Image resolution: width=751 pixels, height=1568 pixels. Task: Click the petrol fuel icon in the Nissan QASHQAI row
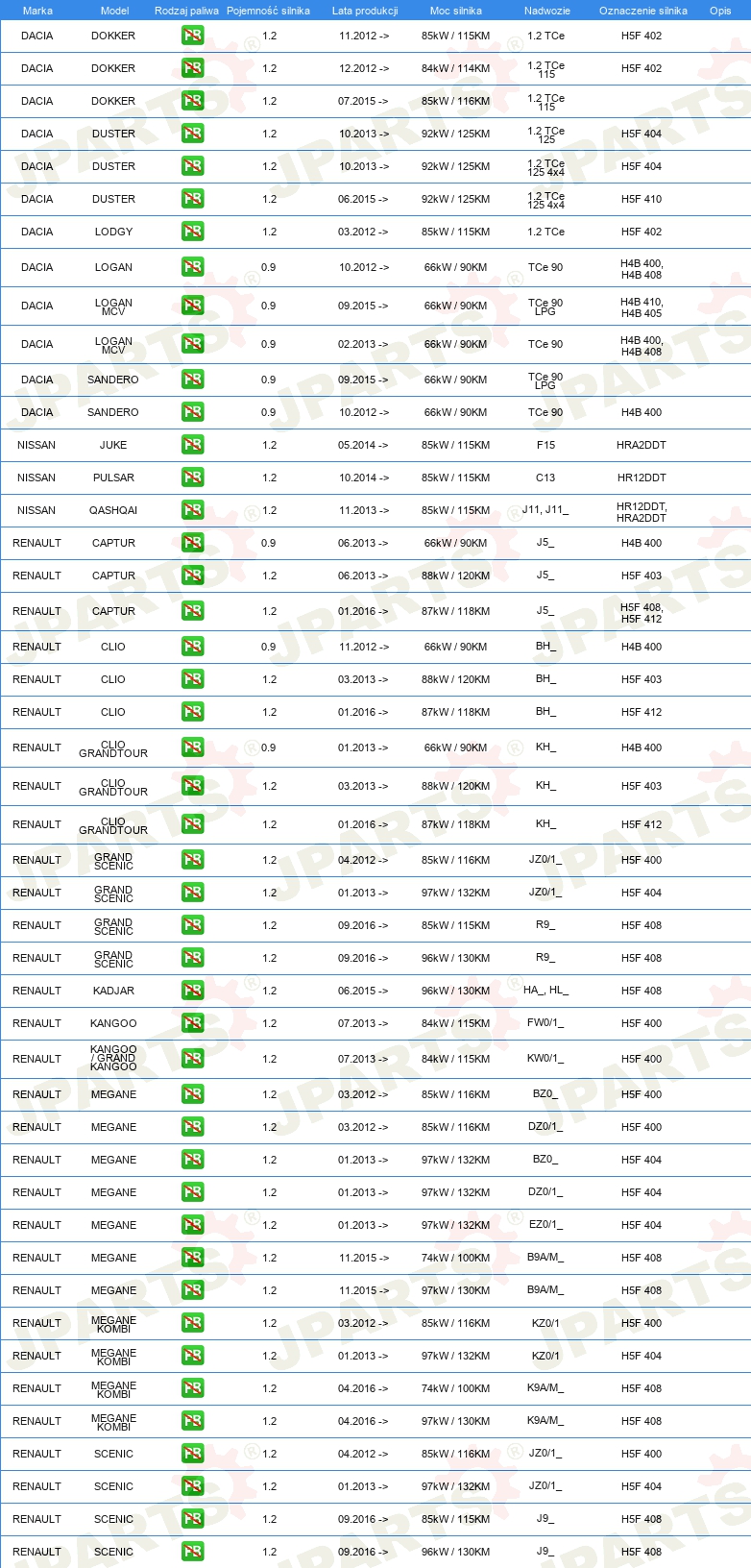[x=193, y=510]
